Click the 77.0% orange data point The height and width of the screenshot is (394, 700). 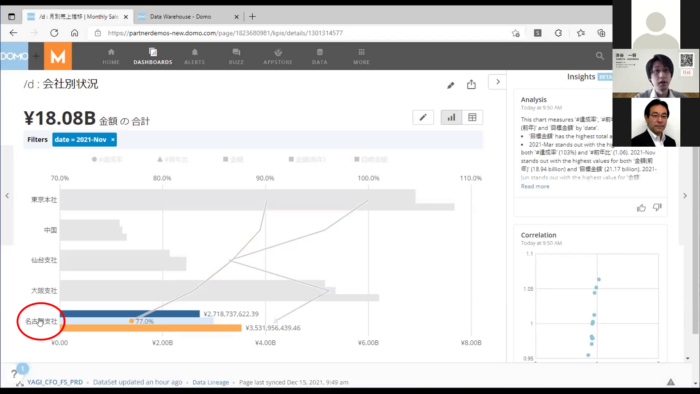click(x=131, y=321)
